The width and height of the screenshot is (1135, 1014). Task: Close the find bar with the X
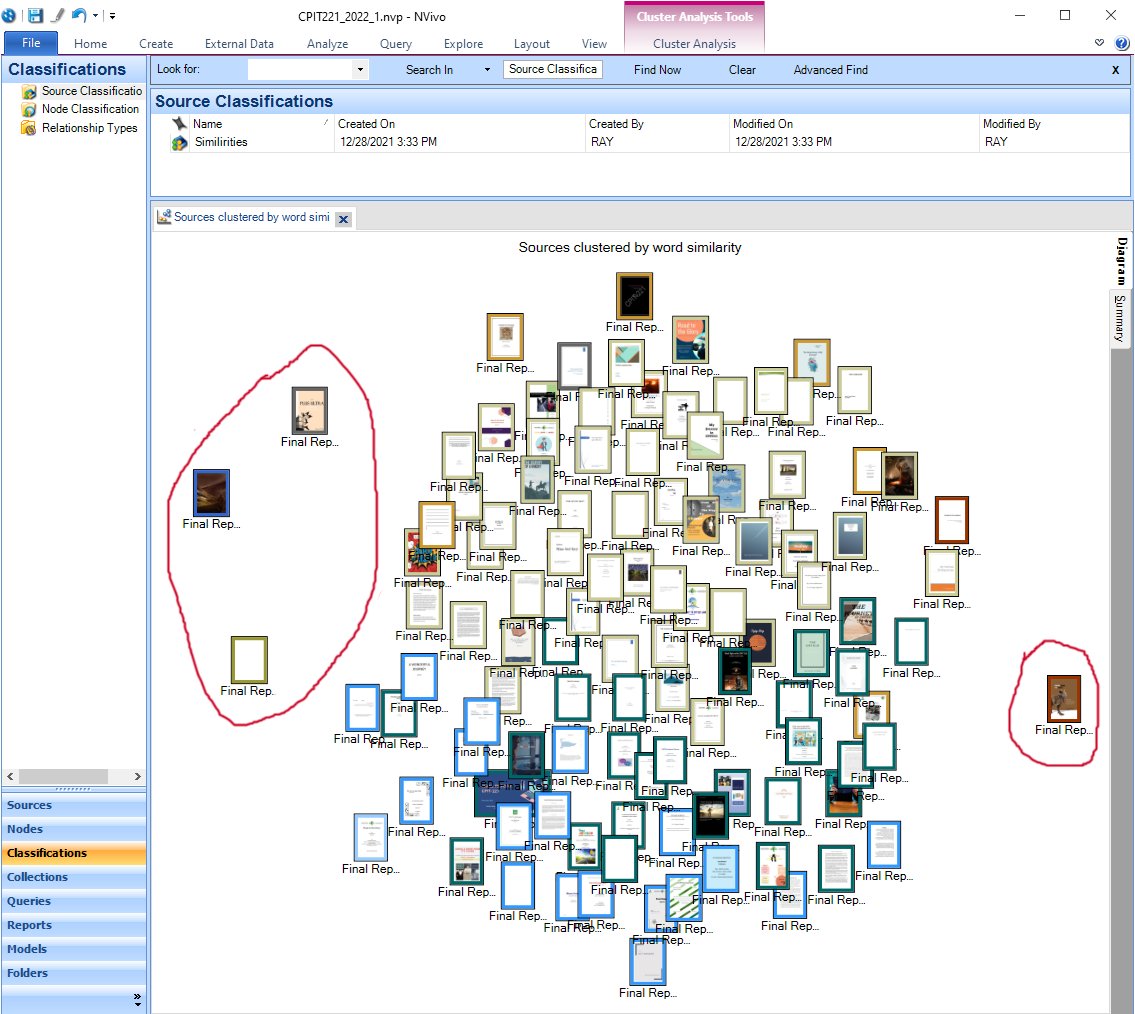(x=1115, y=69)
